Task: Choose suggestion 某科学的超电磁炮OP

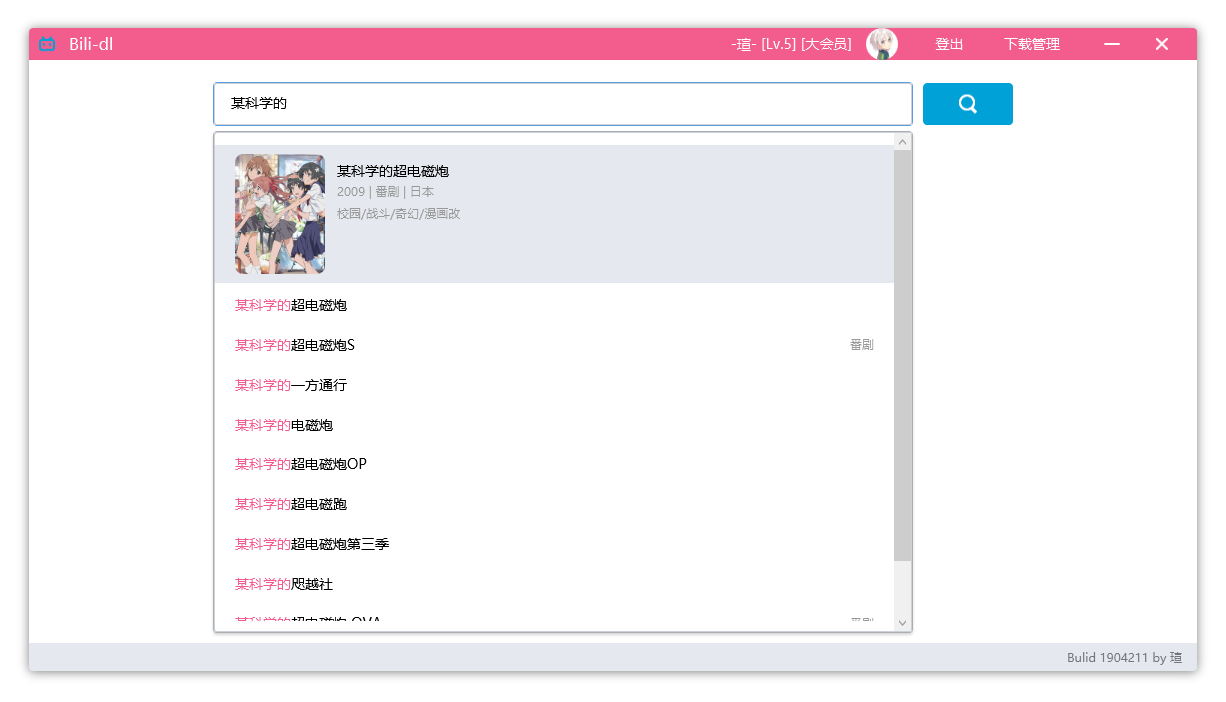Action: point(554,464)
